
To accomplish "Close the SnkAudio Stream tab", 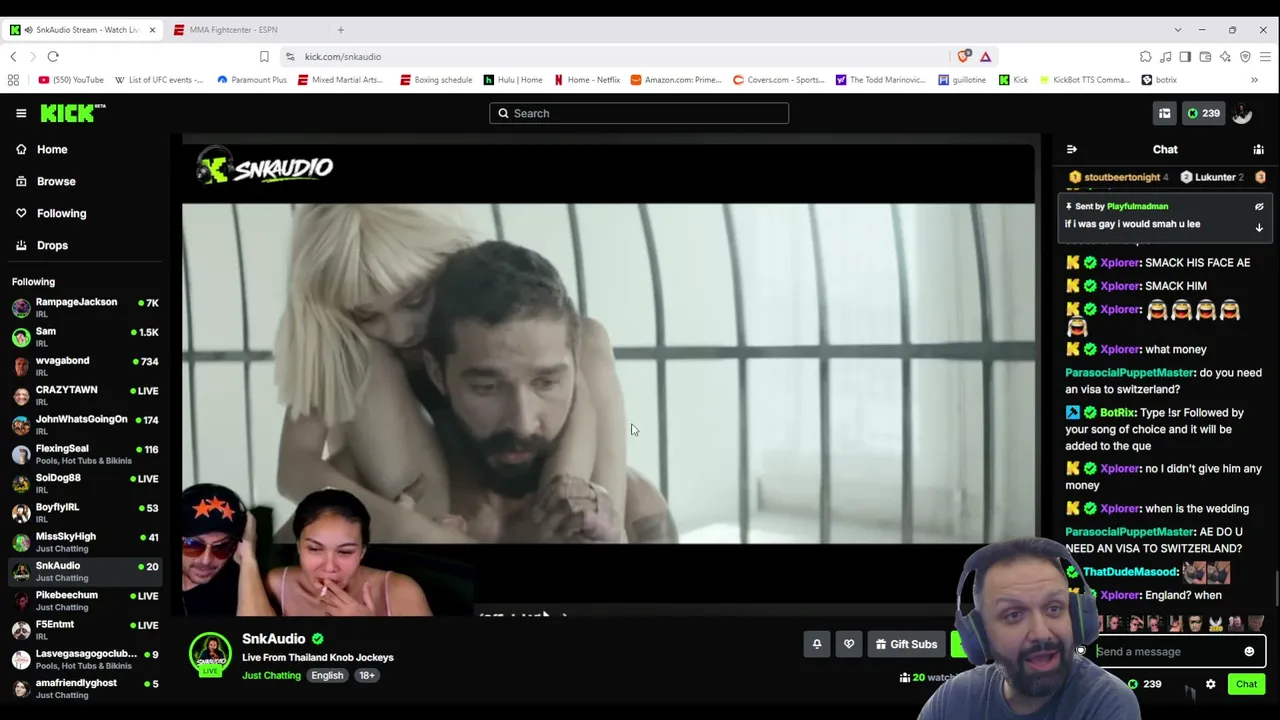I will (x=152, y=30).
